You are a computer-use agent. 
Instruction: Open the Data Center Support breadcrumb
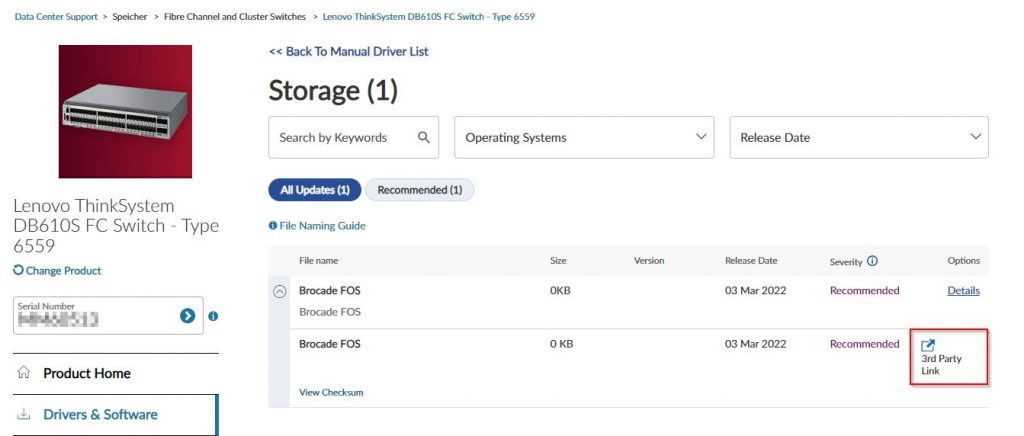[56, 17]
